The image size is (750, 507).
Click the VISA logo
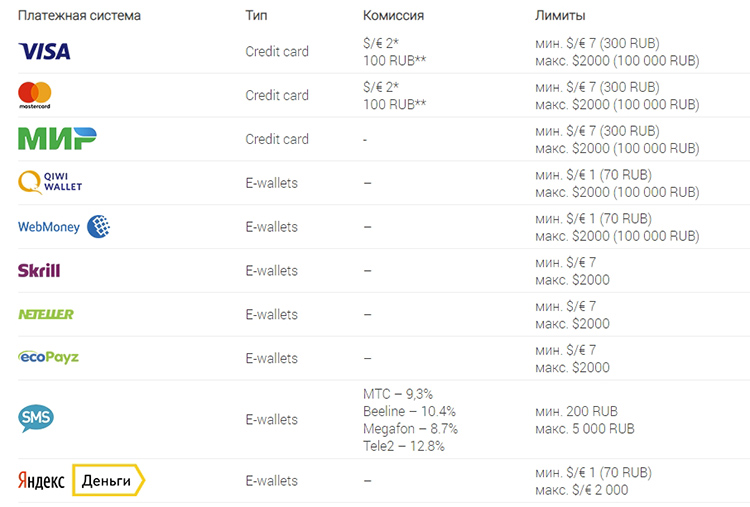point(44,51)
